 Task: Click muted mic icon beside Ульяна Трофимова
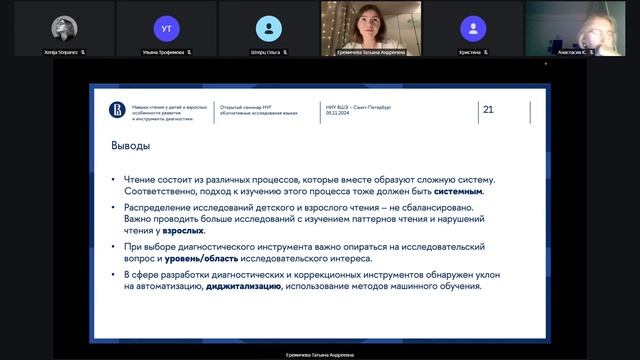pyautogui.click(x=189, y=52)
